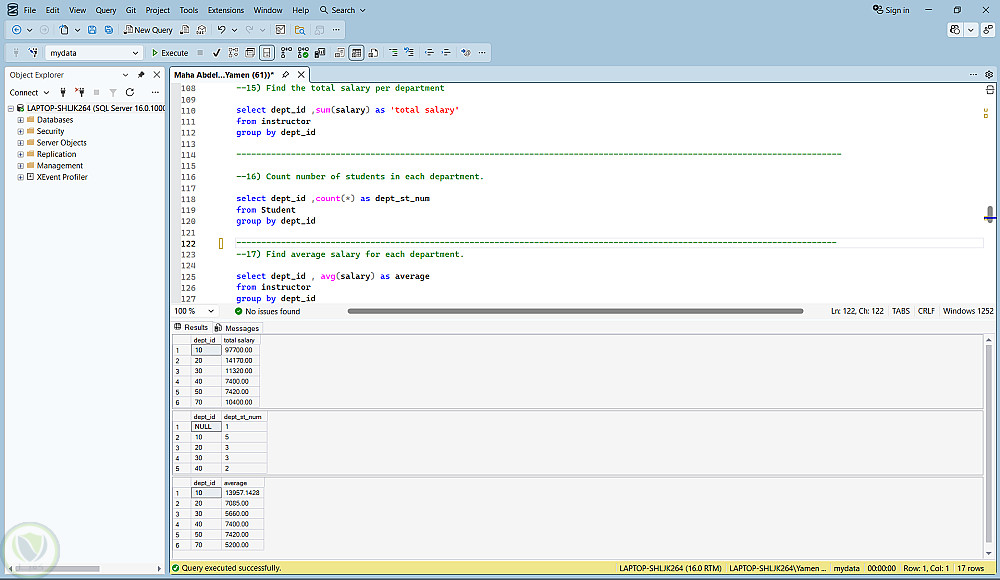Viewport: 1000px width, 580px height.
Task: Open the Query menu
Action: [x=106, y=10]
